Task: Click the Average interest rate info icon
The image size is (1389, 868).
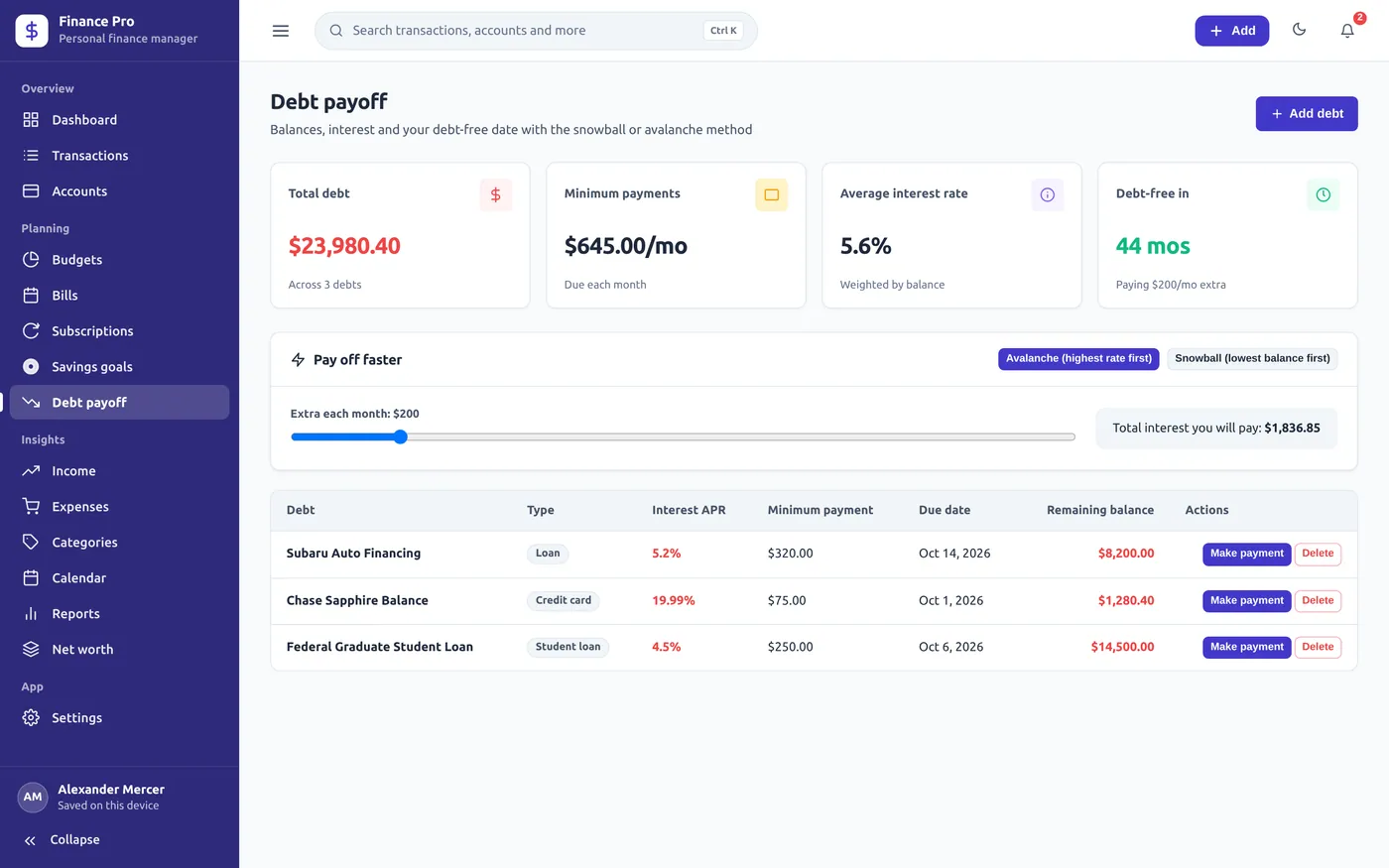Action: pyautogui.click(x=1047, y=194)
